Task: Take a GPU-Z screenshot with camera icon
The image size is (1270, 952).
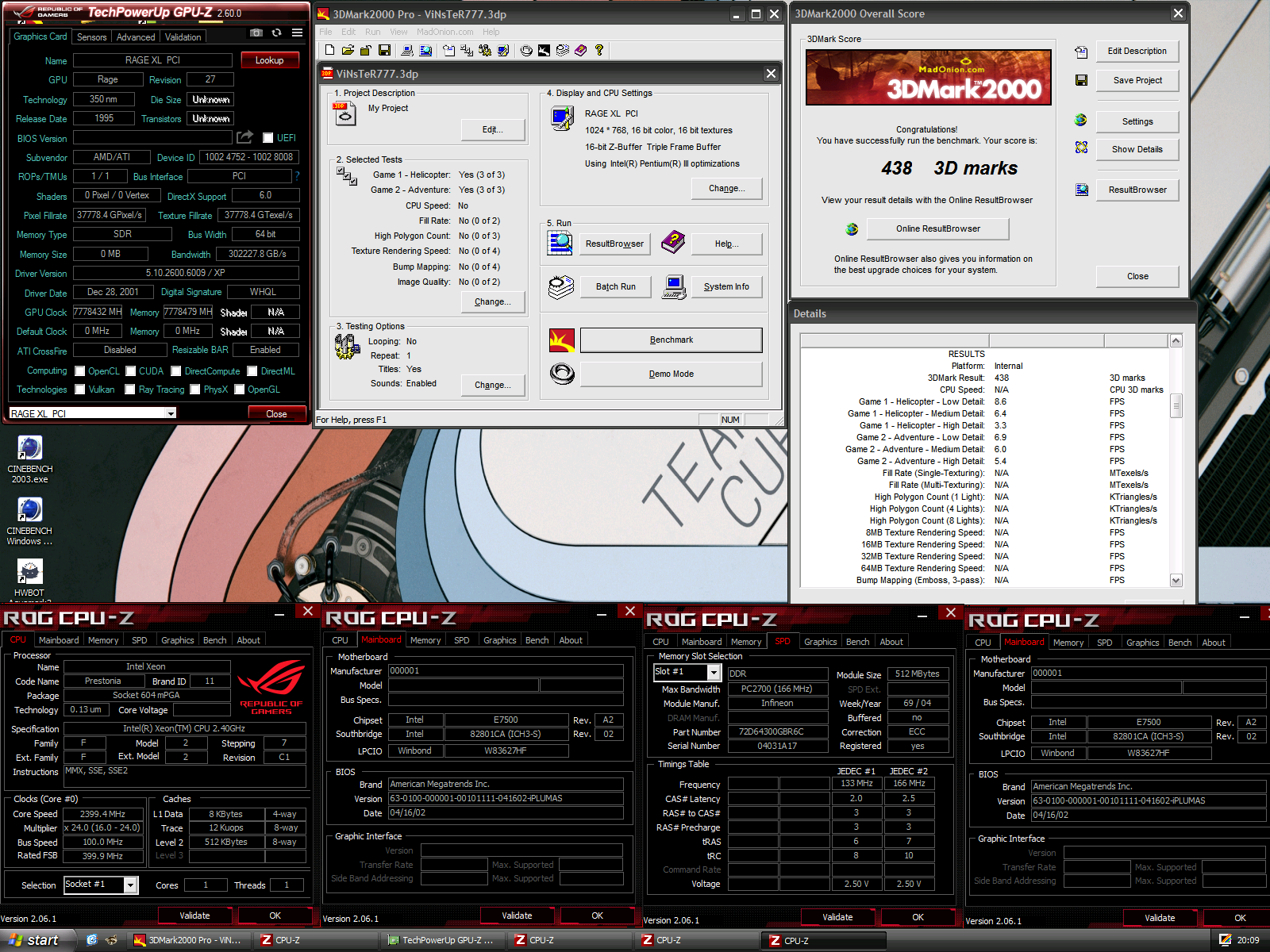Action: (256, 33)
